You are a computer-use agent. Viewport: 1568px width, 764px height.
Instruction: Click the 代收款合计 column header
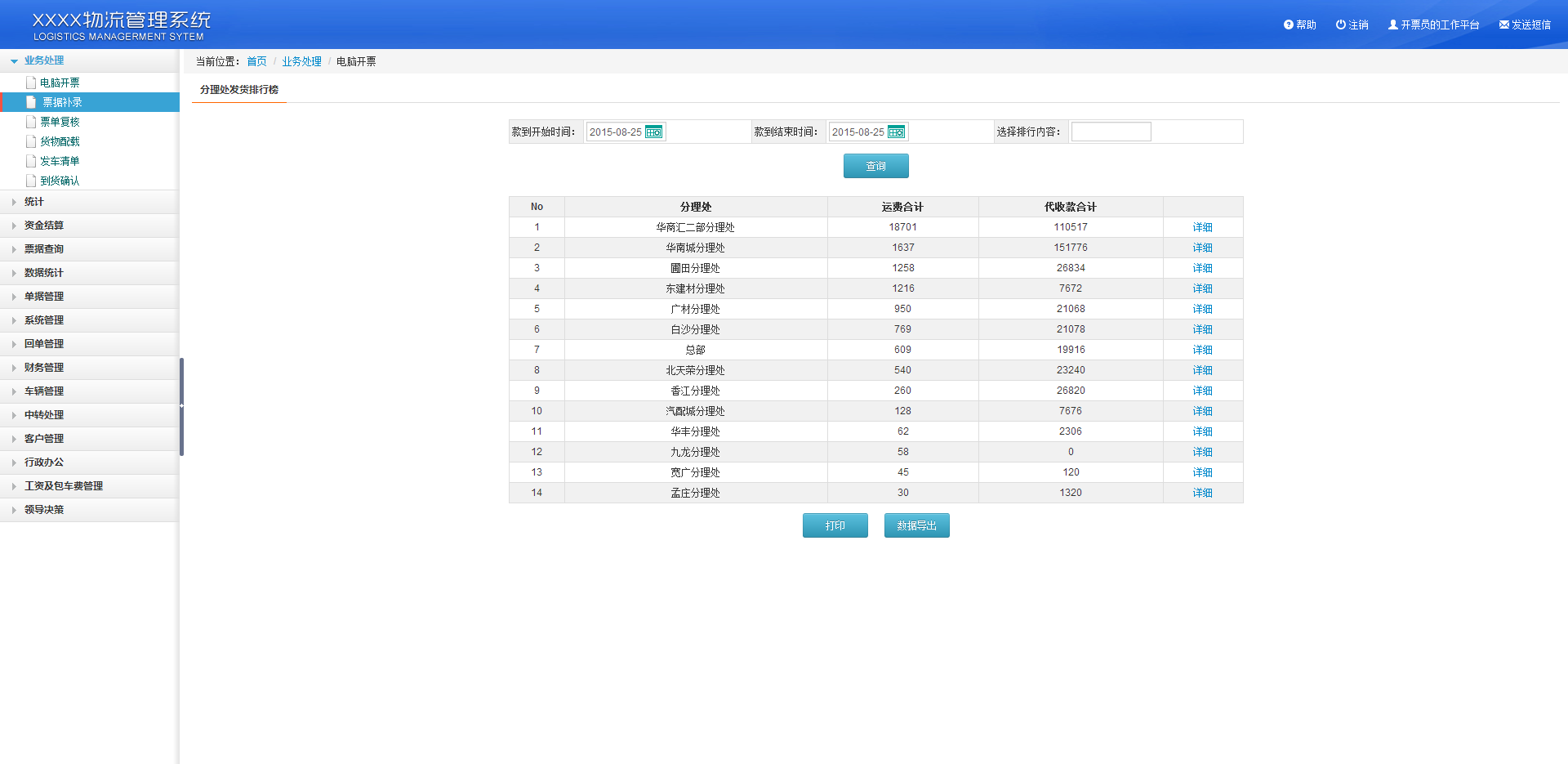1071,207
